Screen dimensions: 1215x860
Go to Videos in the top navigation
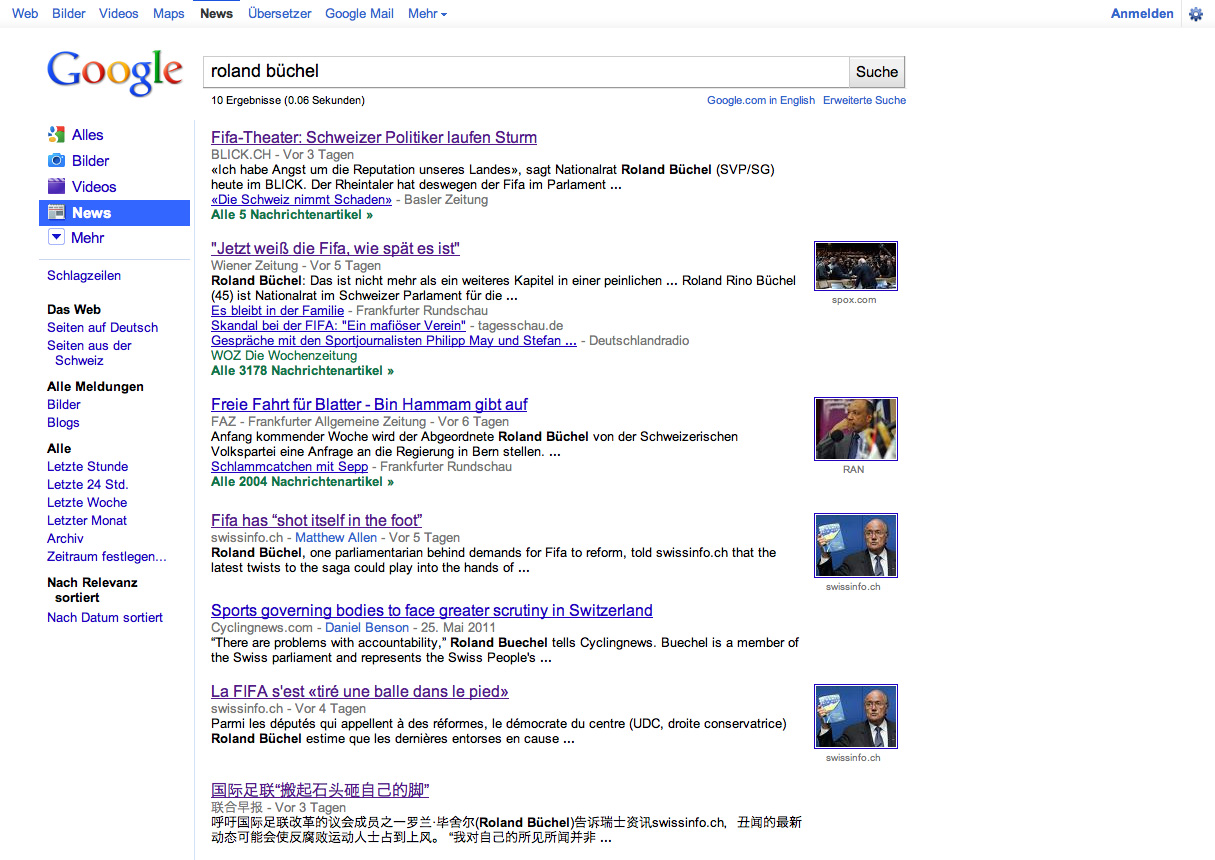tap(119, 14)
